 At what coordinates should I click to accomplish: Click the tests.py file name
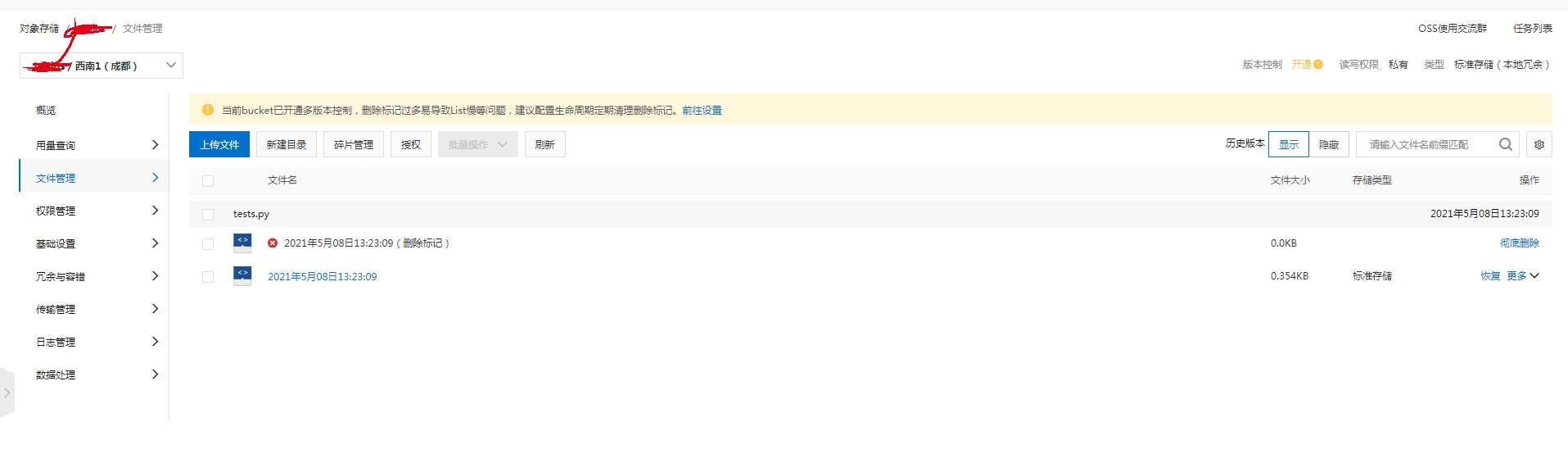pos(251,214)
